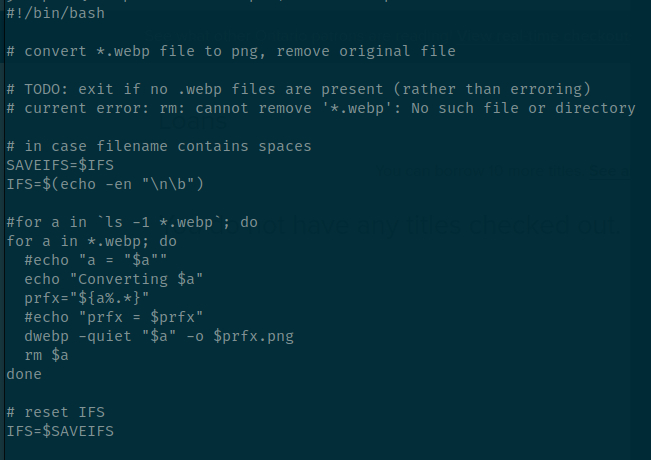Click the 'done' keyword ending the loop
The height and width of the screenshot is (460, 651).
click(x=24, y=374)
